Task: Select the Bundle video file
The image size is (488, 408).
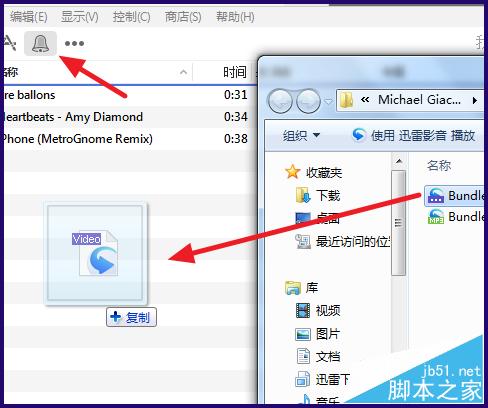Action: pyautogui.click(x=455, y=195)
